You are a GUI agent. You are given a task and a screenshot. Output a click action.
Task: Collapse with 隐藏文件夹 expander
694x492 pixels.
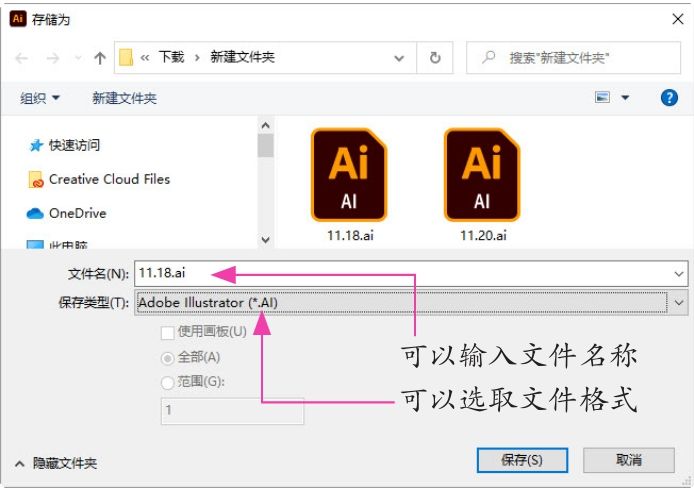pyautogui.click(x=56, y=463)
